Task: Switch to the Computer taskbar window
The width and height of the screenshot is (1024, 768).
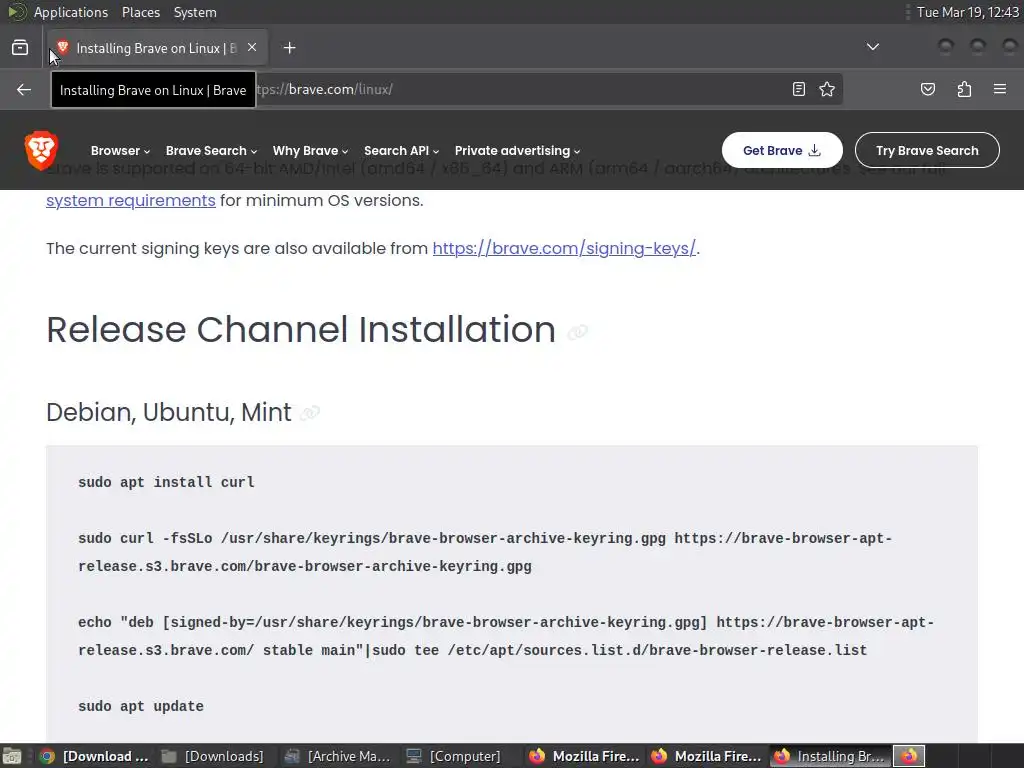Action: (455, 756)
